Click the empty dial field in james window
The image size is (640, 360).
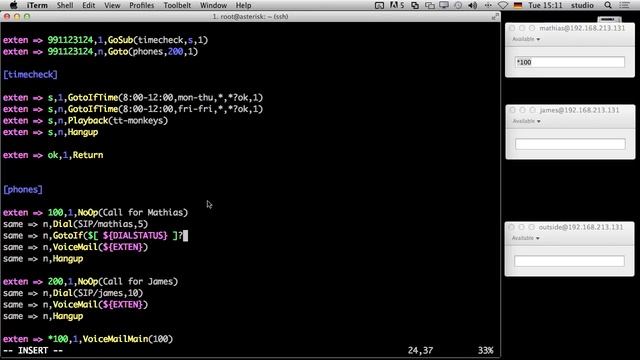(x=570, y=144)
